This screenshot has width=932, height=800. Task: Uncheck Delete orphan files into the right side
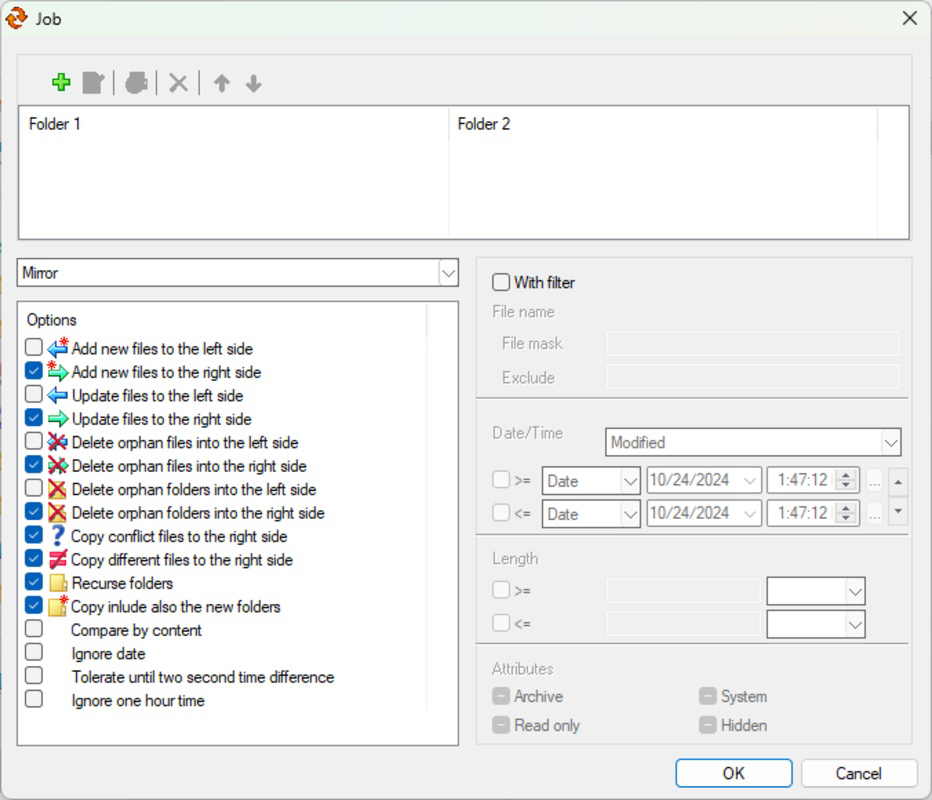34,465
